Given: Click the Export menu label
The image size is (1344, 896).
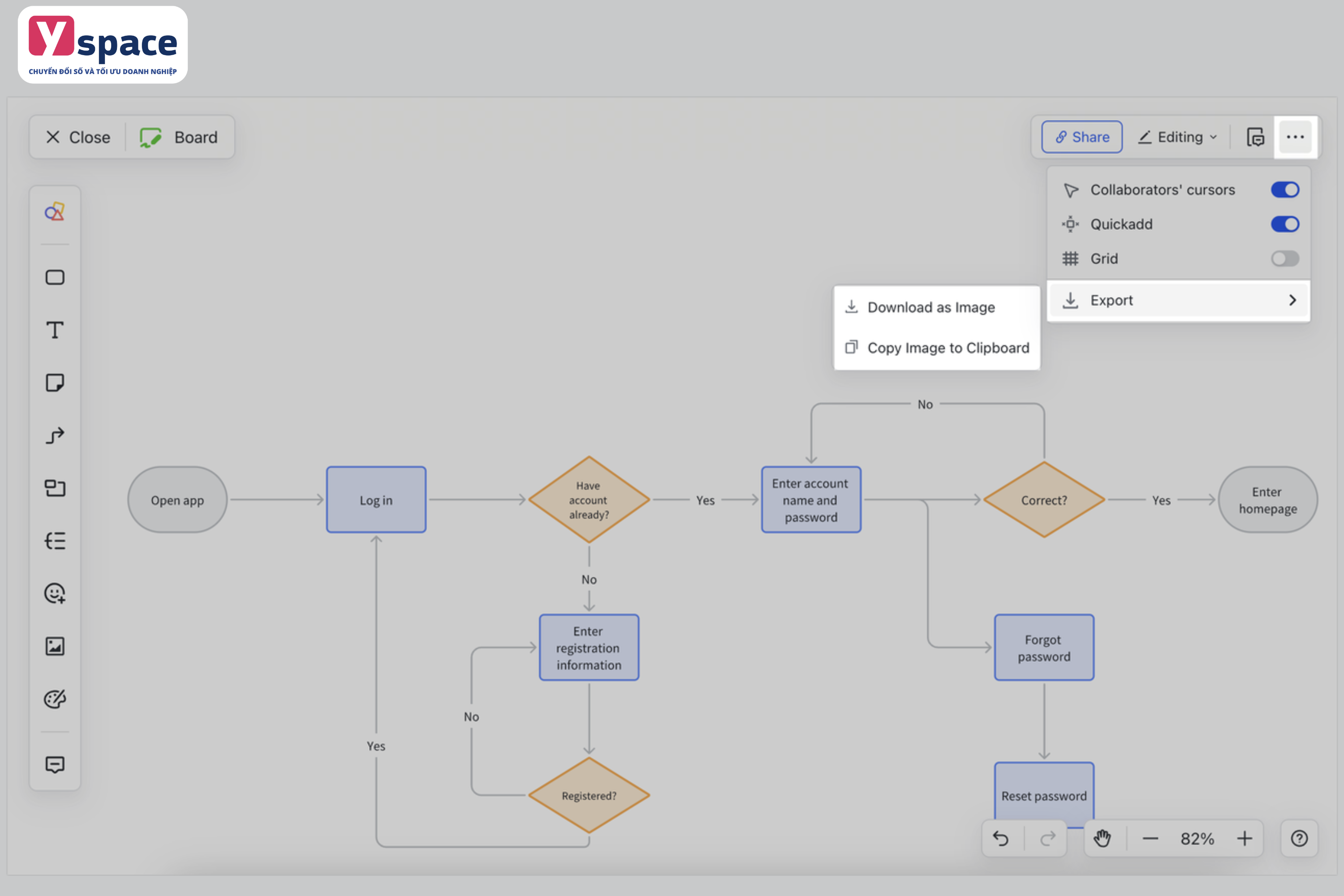Looking at the screenshot, I should [1111, 300].
